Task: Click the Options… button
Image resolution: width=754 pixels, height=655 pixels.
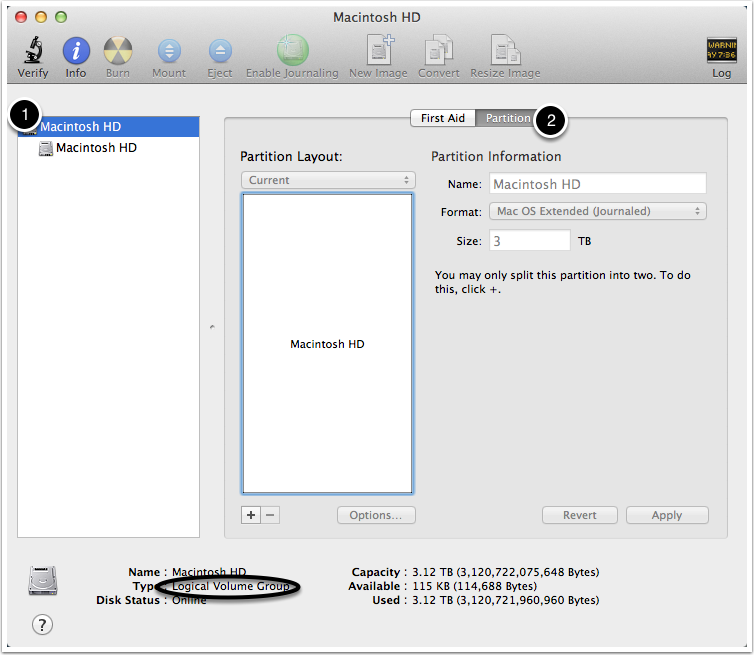Action: click(x=376, y=515)
